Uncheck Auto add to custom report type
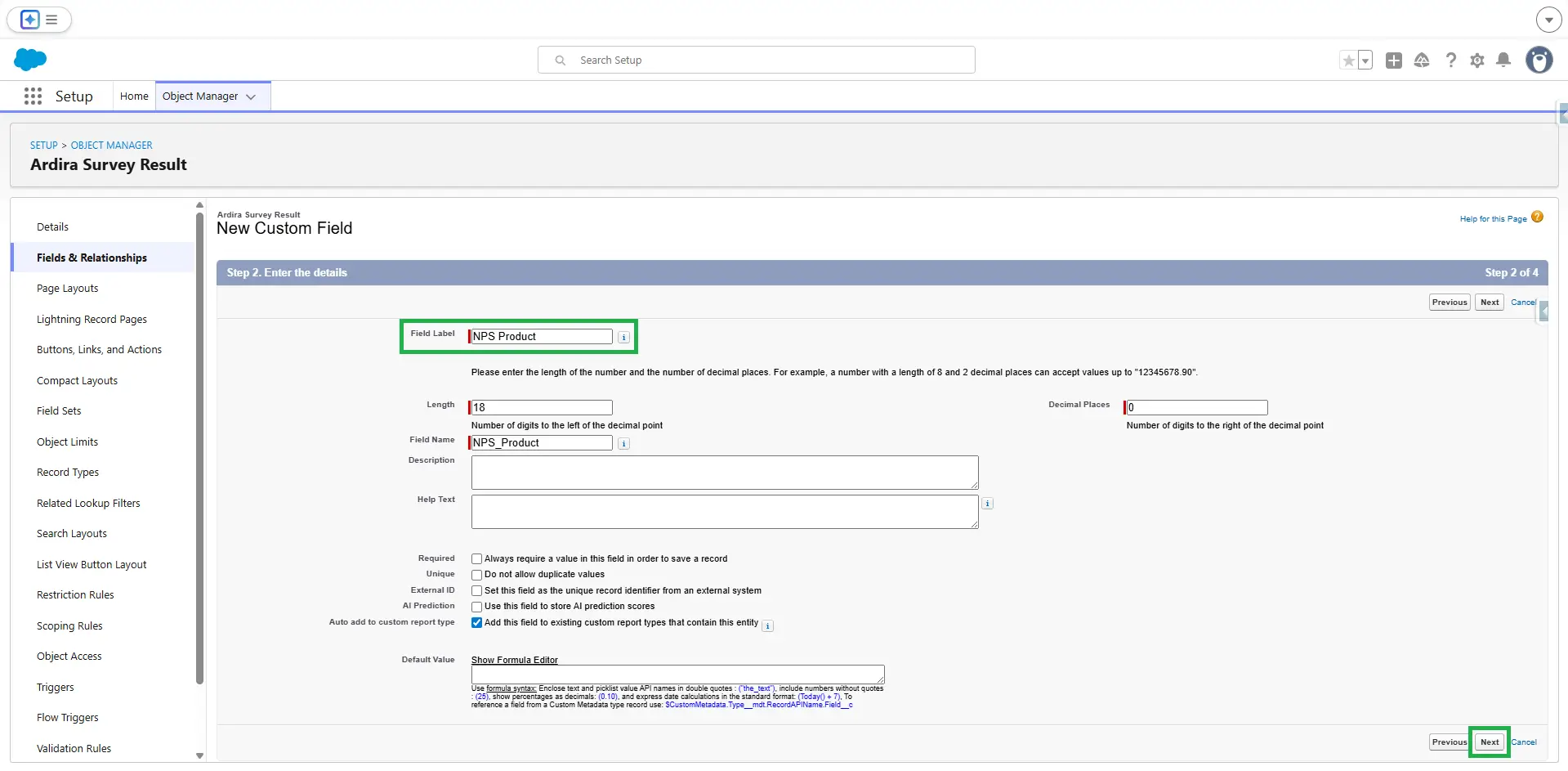Viewport: 1568px width, 771px height. [476, 623]
